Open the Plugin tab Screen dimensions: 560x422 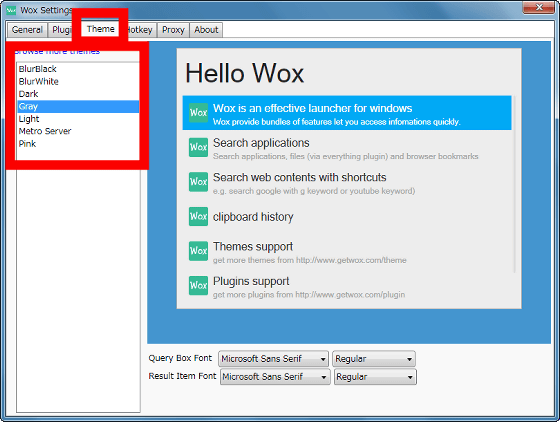pos(61,30)
